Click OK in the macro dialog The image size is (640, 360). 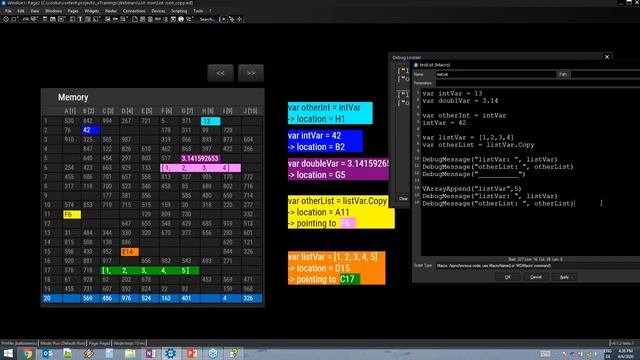[x=508, y=277]
